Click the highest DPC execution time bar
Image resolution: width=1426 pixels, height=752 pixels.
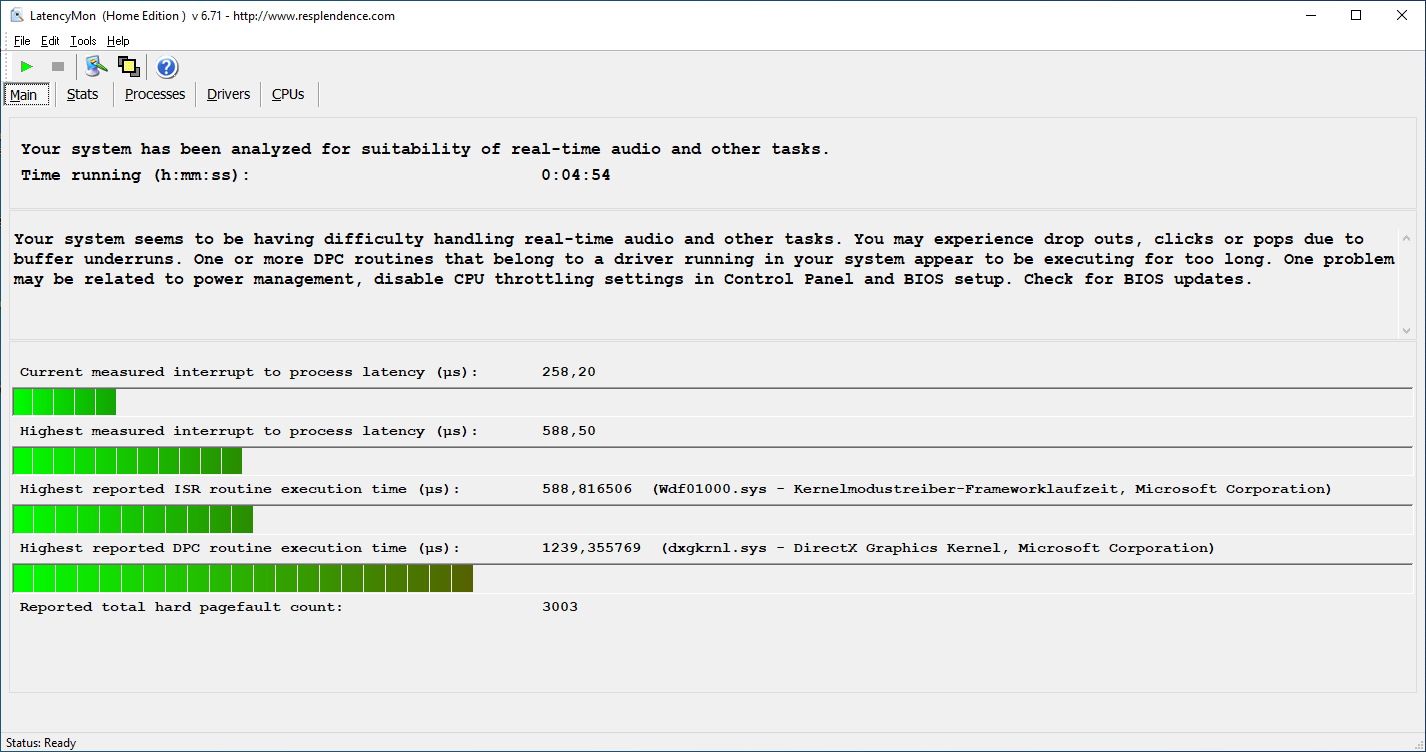tap(712, 579)
